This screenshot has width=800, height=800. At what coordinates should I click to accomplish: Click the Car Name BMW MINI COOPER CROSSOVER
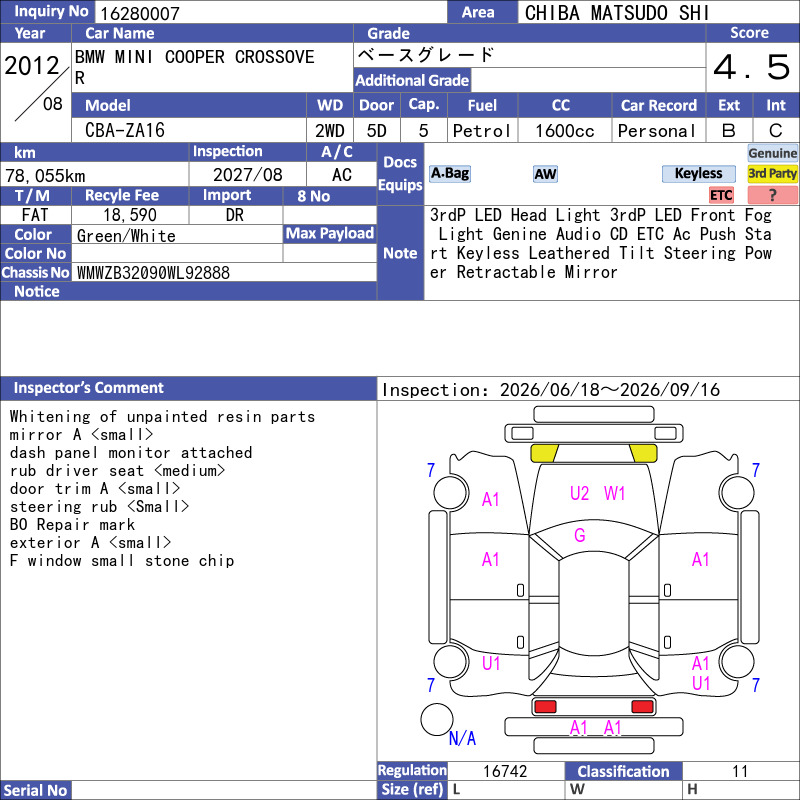click(x=195, y=67)
